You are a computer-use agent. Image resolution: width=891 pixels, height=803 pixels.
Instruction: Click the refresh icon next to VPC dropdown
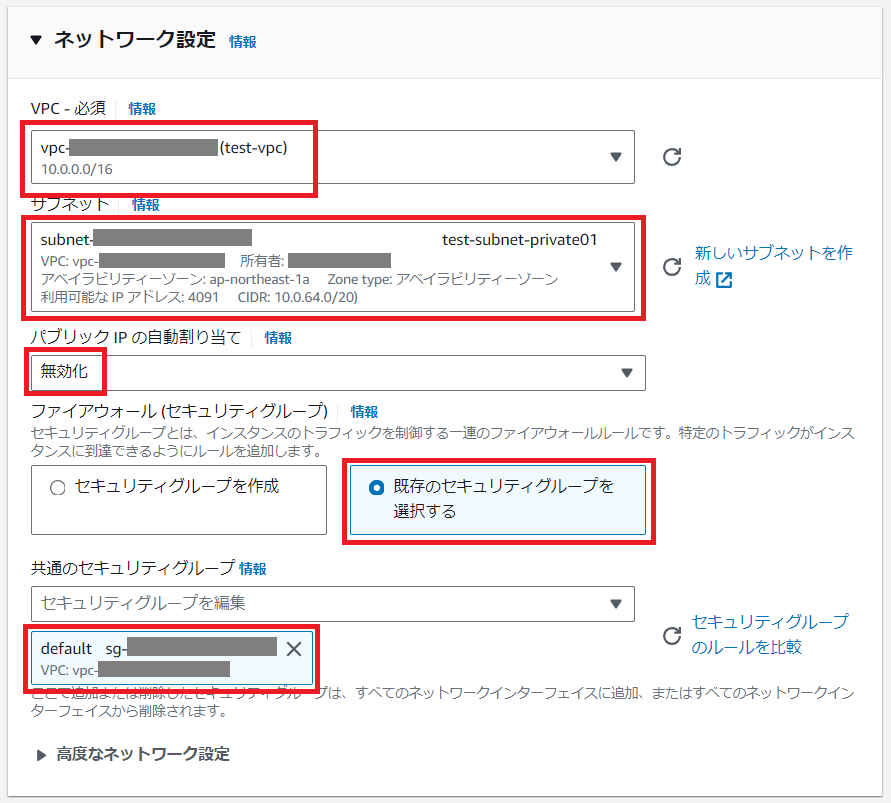672,157
